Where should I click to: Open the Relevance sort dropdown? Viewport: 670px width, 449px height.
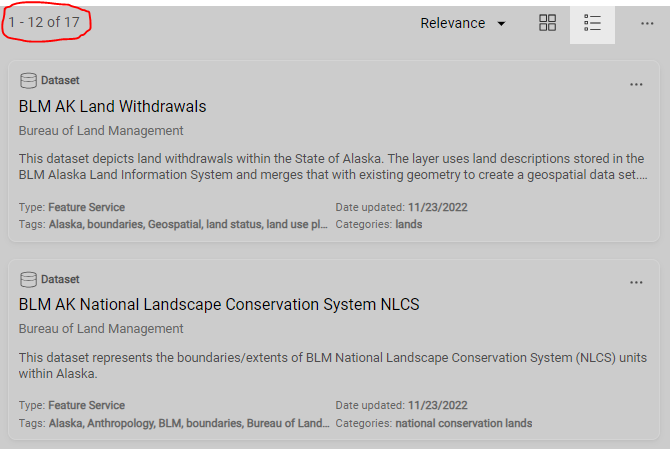463,23
